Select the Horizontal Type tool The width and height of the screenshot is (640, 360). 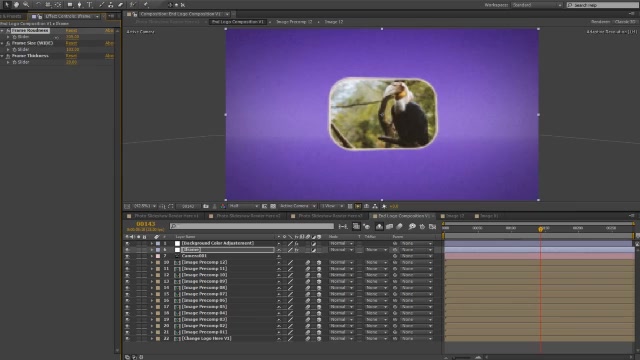click(89, 4)
